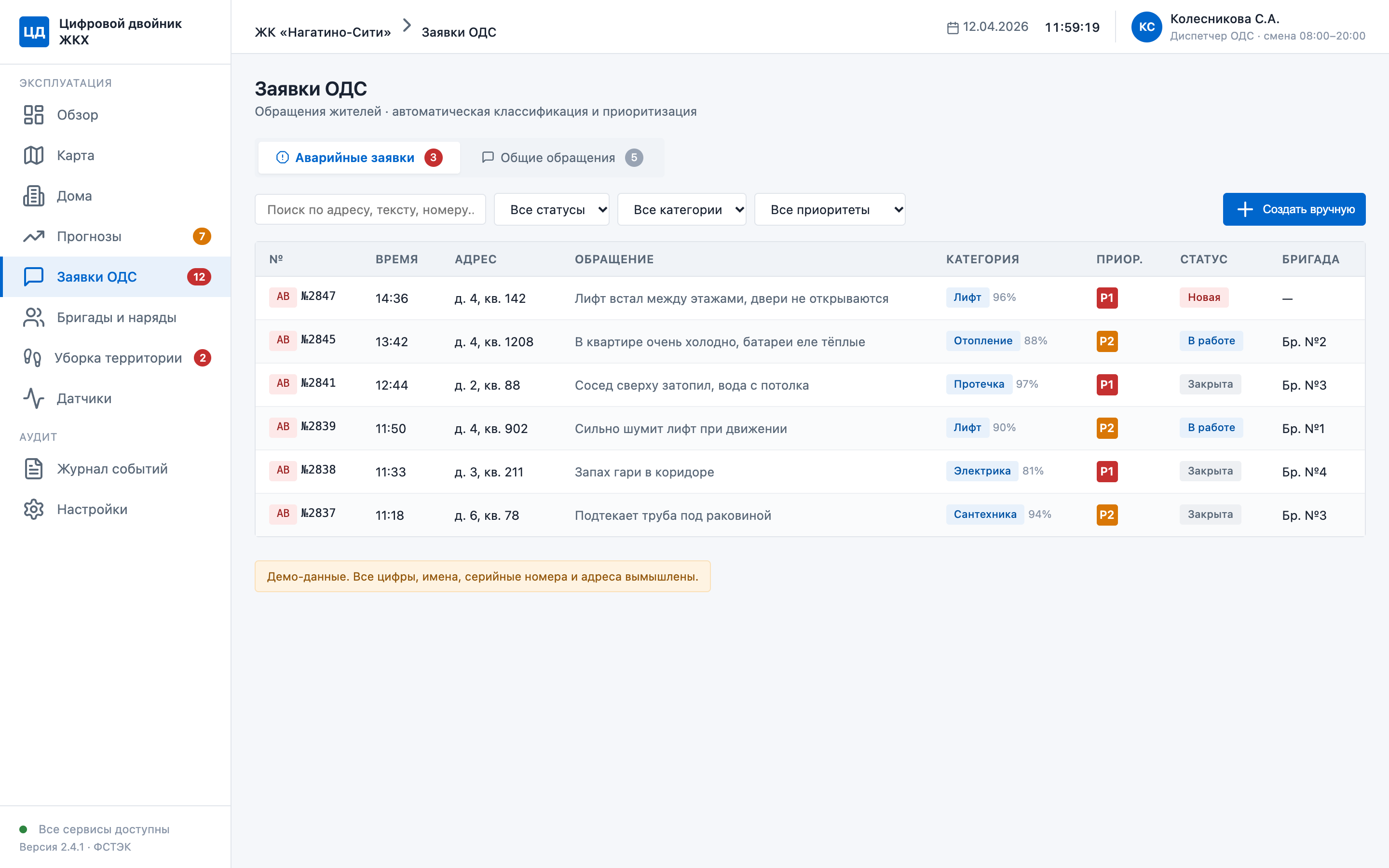Click Бр. №4 brigade cell
This screenshot has width=1389, height=868.
[x=1304, y=472]
